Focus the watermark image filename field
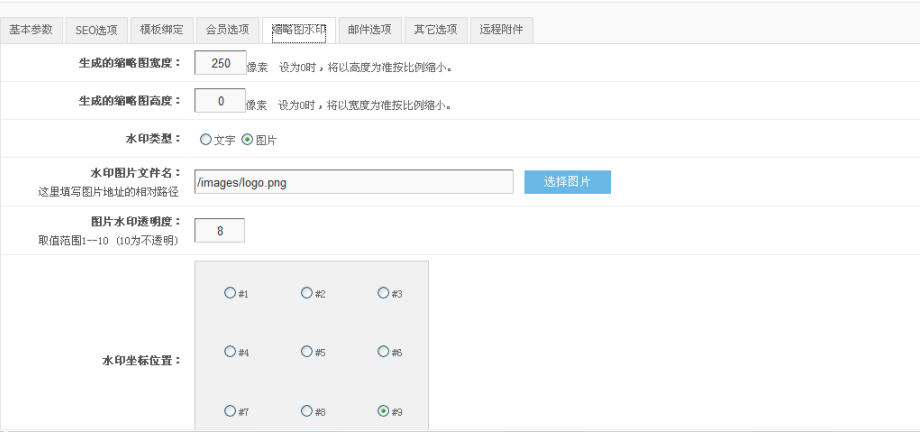This screenshot has height=432, width=920. pyautogui.click(x=353, y=182)
